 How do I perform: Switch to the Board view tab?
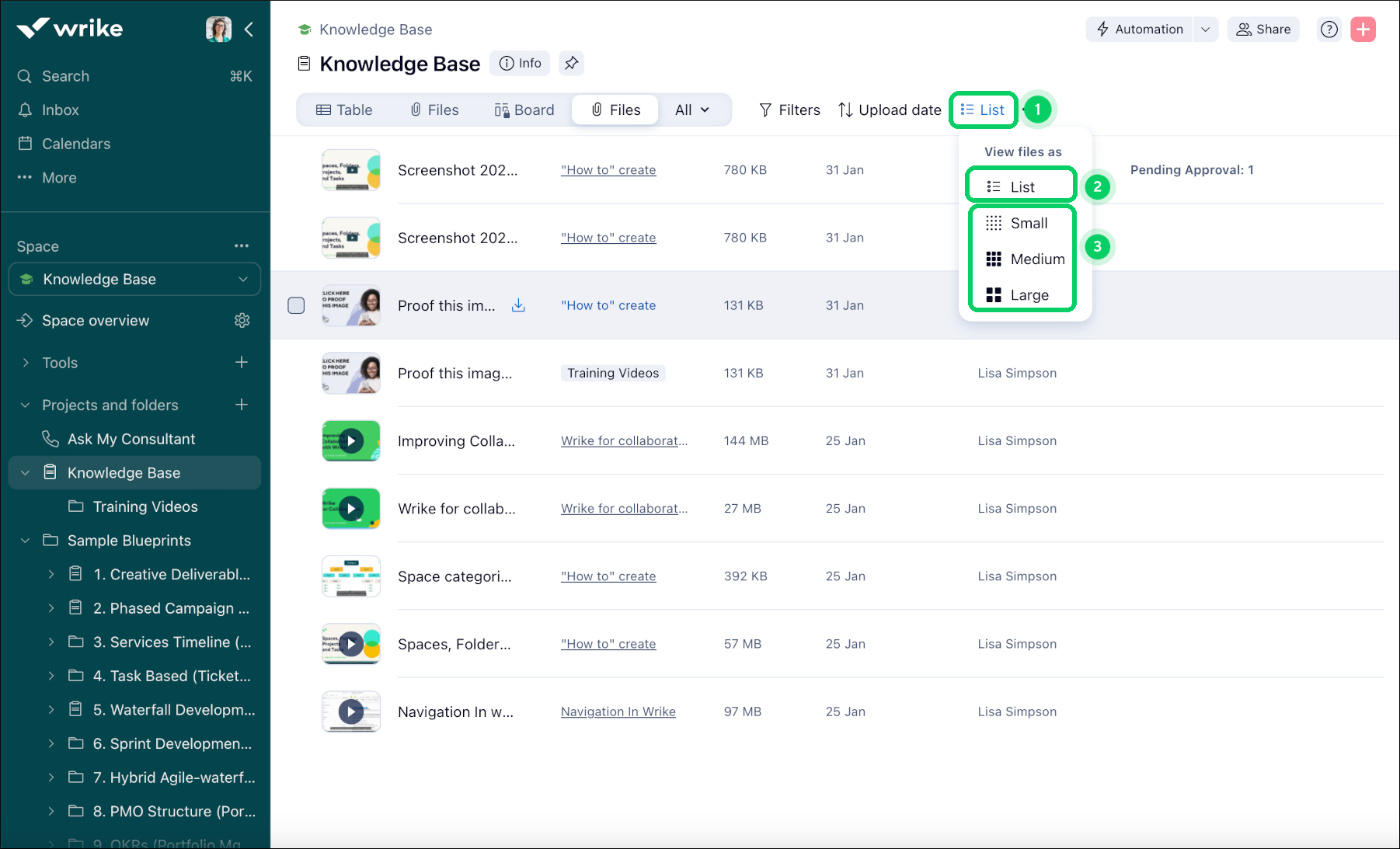(x=524, y=110)
